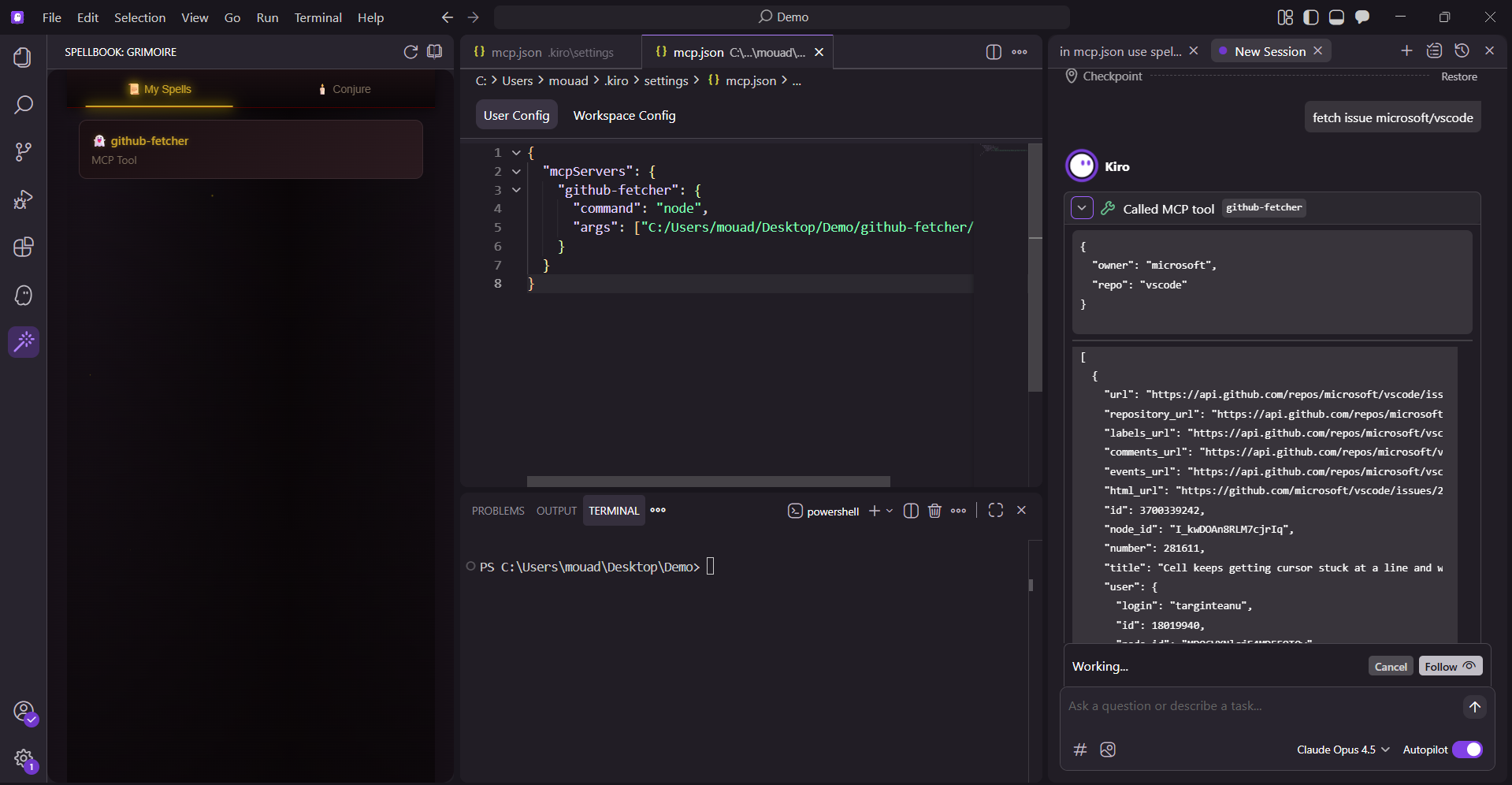Attach image in chat input
The width and height of the screenshot is (1512, 785).
pos(1108,750)
